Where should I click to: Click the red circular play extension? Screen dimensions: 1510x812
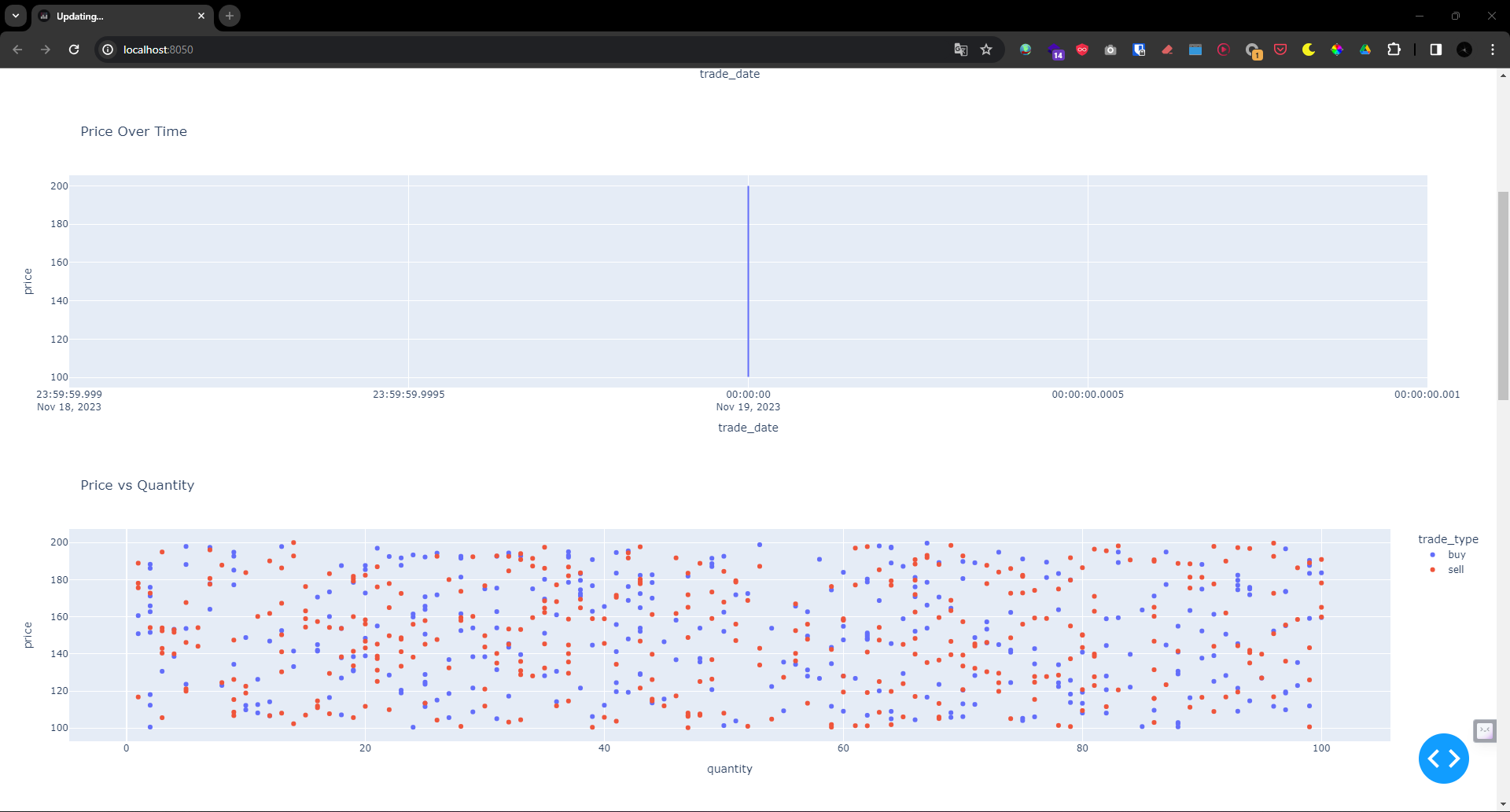(1224, 50)
